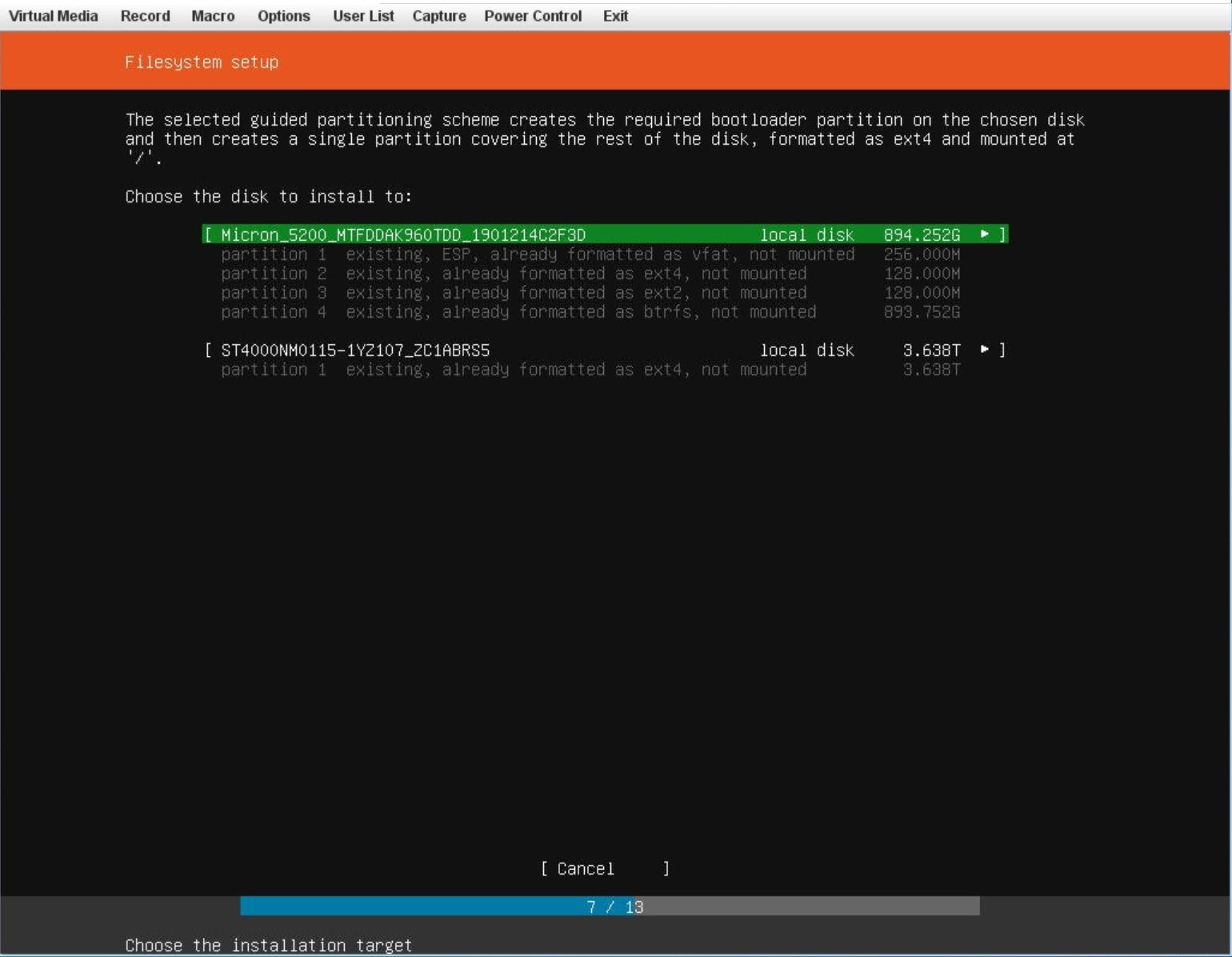1232x957 pixels.
Task: Click the Filesystem setup header title
Action: tap(202, 62)
